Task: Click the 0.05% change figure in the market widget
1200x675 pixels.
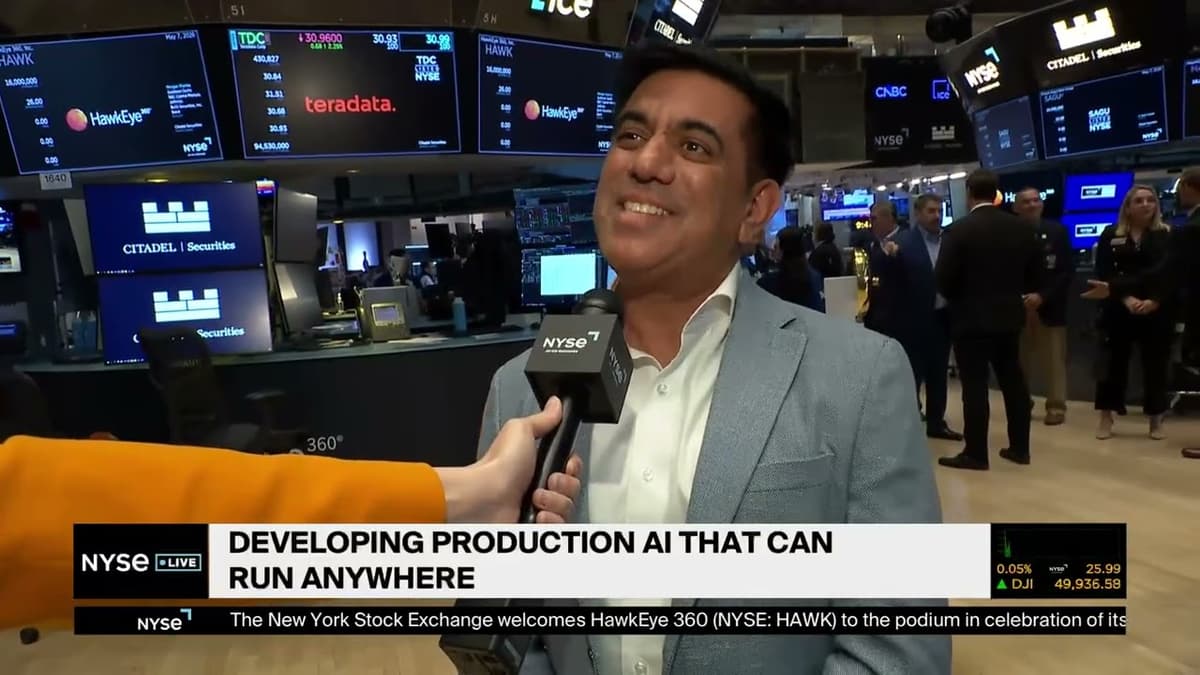Action: 1014,569
